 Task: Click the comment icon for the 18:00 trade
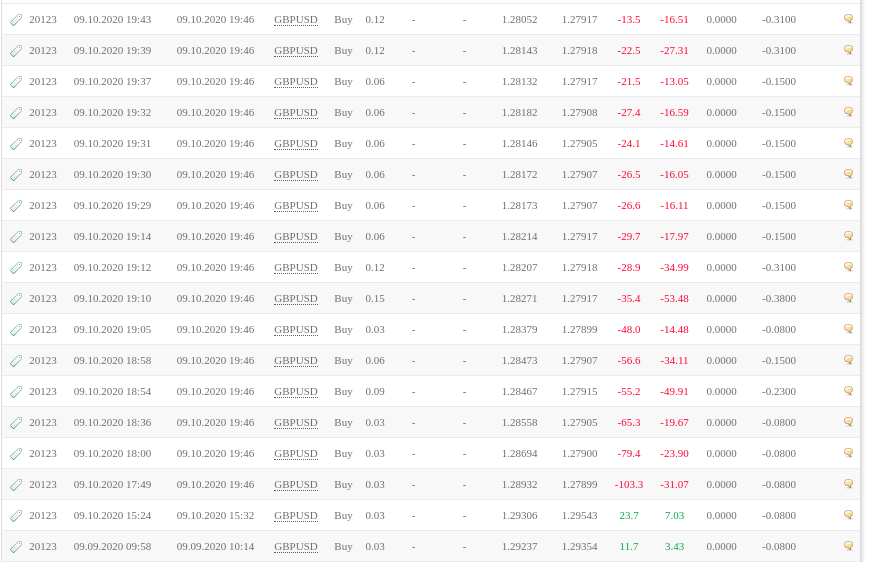click(848, 453)
